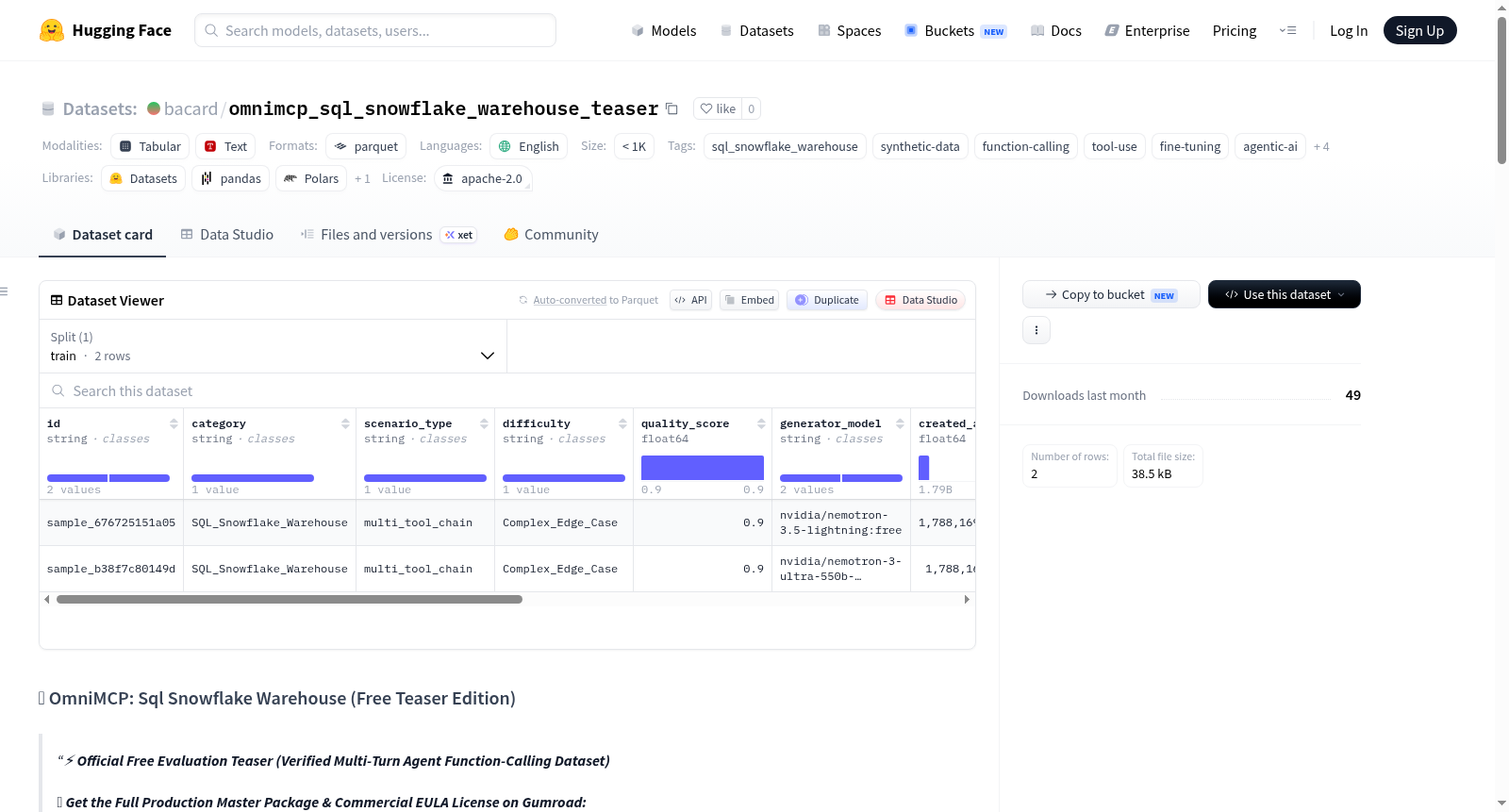Click the Log In link

(1349, 30)
